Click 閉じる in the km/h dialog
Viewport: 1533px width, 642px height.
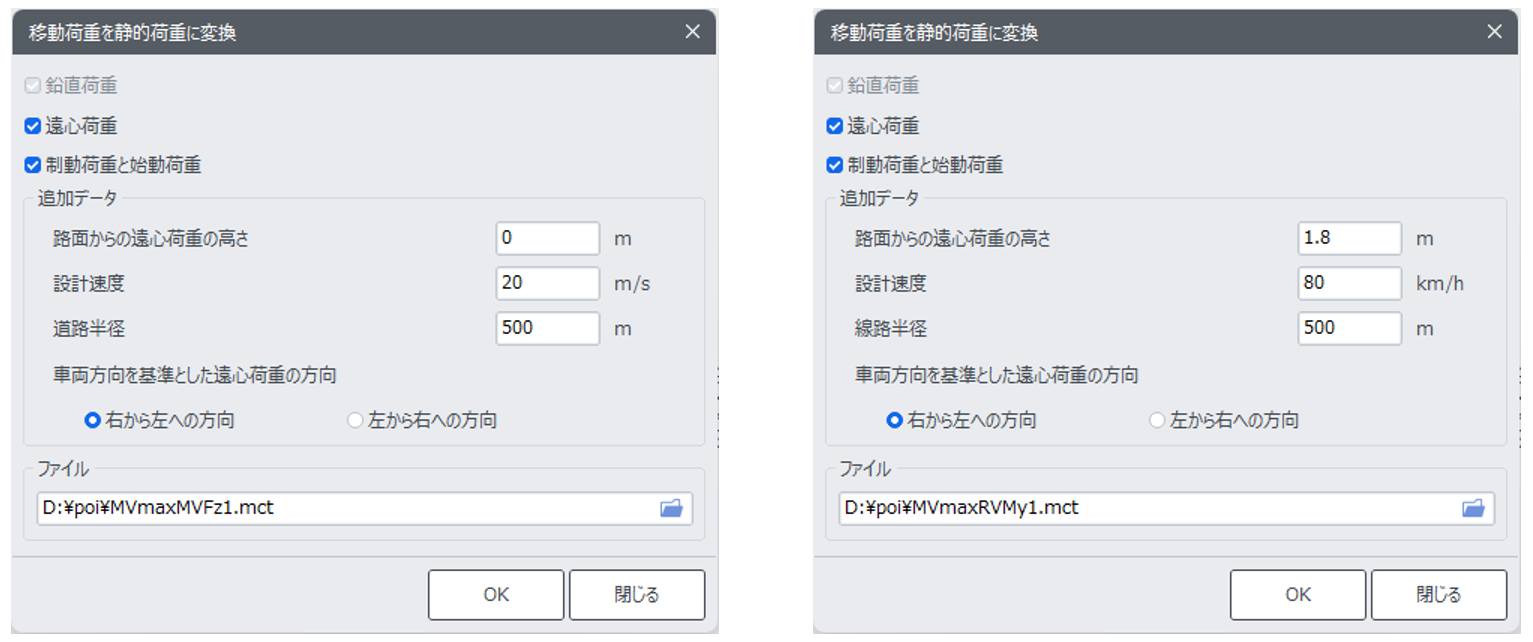[x=1439, y=595]
